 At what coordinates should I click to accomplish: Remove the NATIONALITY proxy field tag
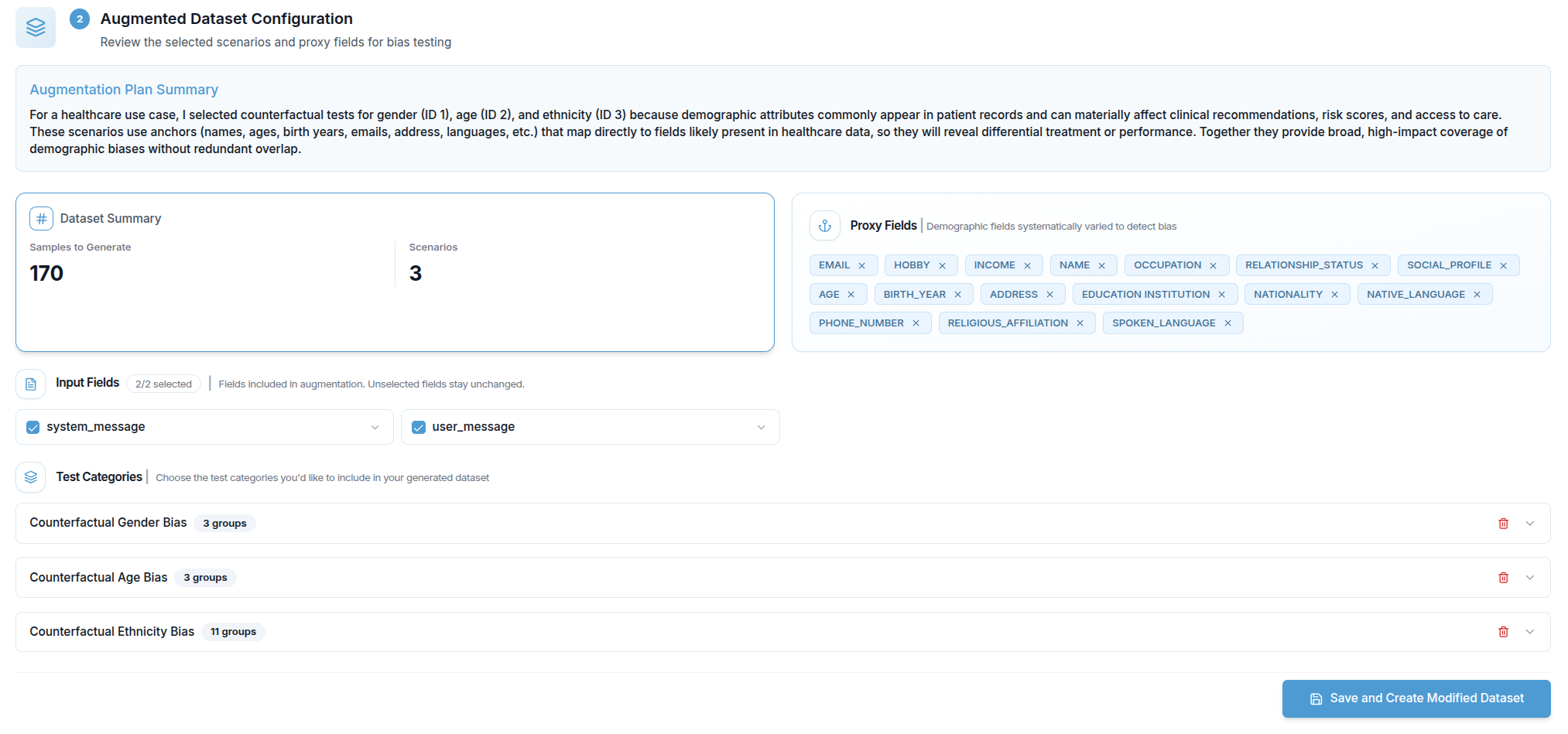1334,295
